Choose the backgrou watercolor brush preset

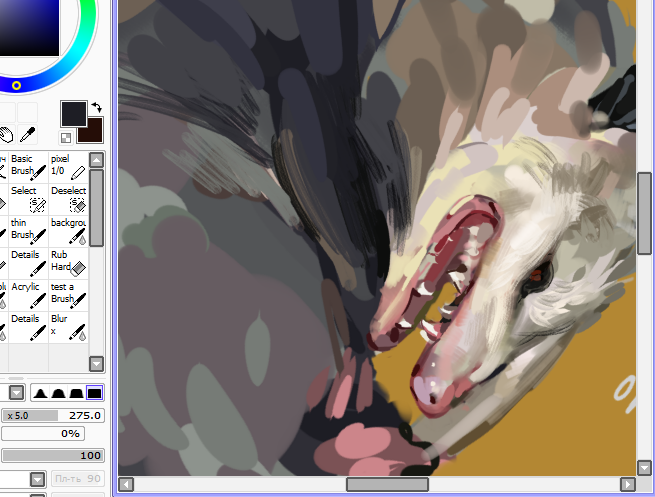(x=69, y=231)
